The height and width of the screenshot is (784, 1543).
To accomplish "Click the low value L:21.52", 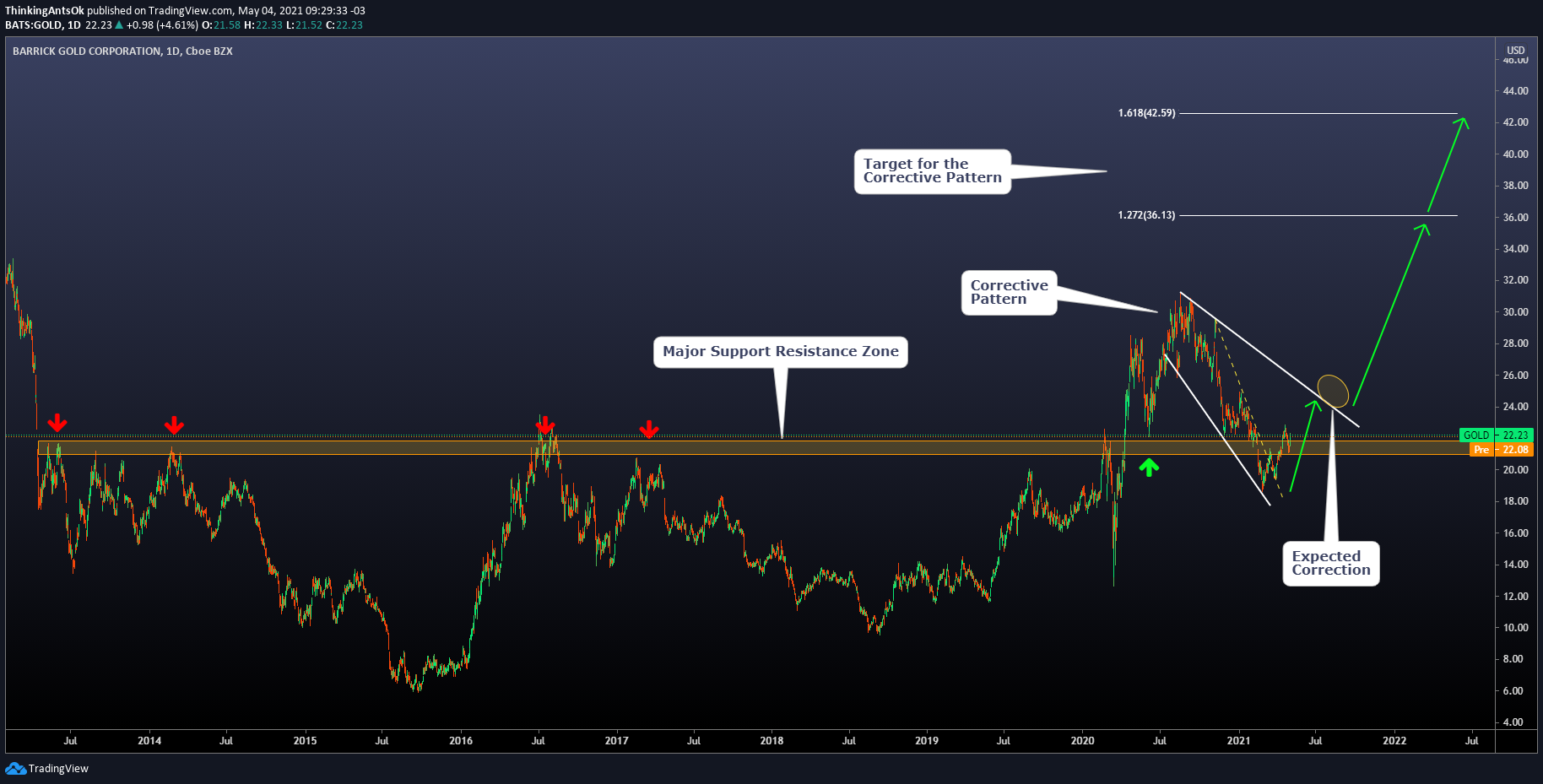I will [x=305, y=25].
